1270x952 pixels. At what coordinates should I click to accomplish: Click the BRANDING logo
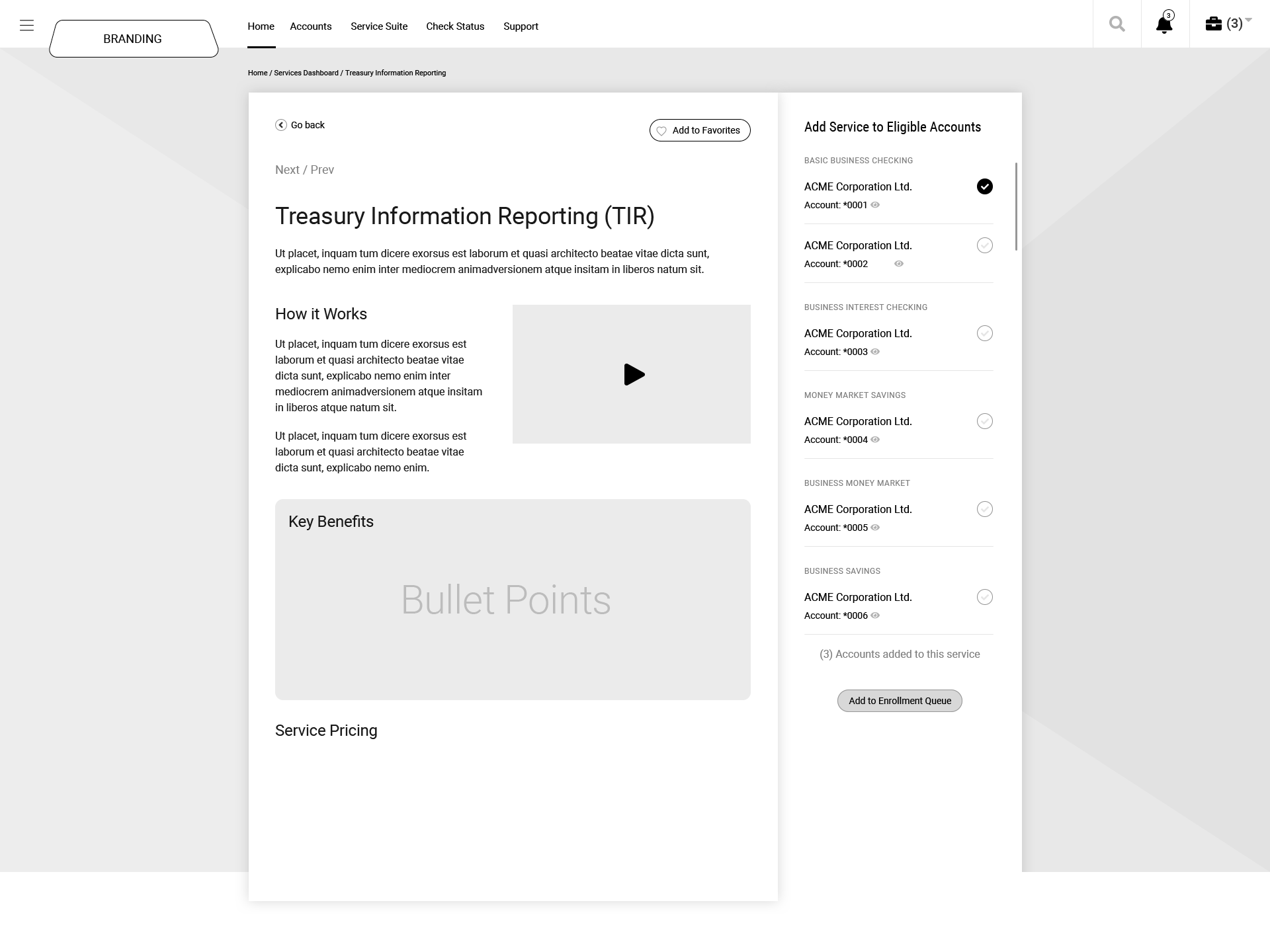tap(134, 38)
